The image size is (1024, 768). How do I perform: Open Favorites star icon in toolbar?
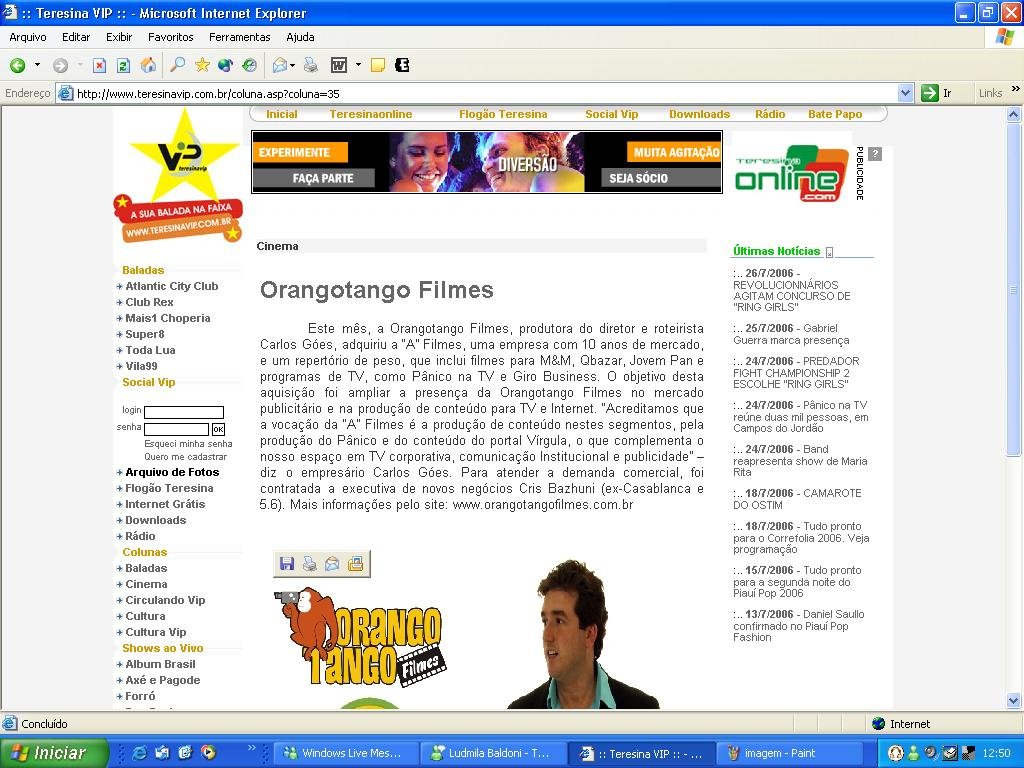coord(202,65)
